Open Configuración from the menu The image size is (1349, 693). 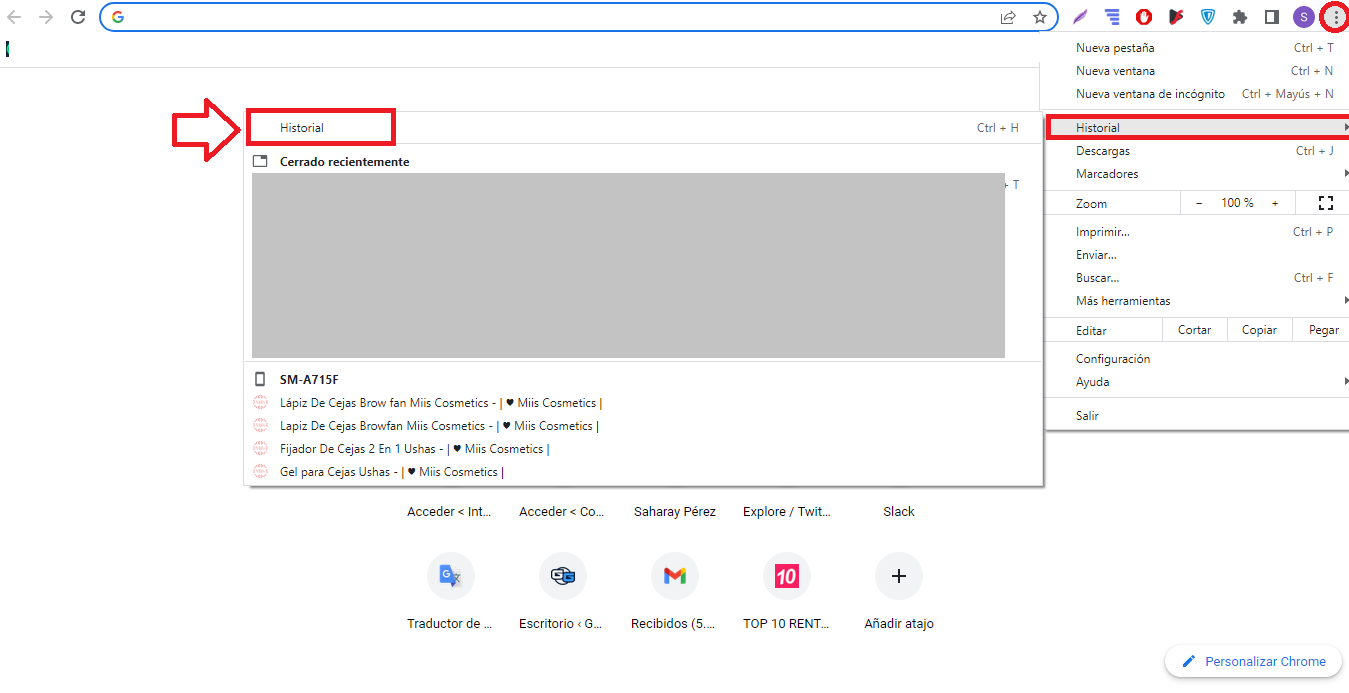[1196, 359]
